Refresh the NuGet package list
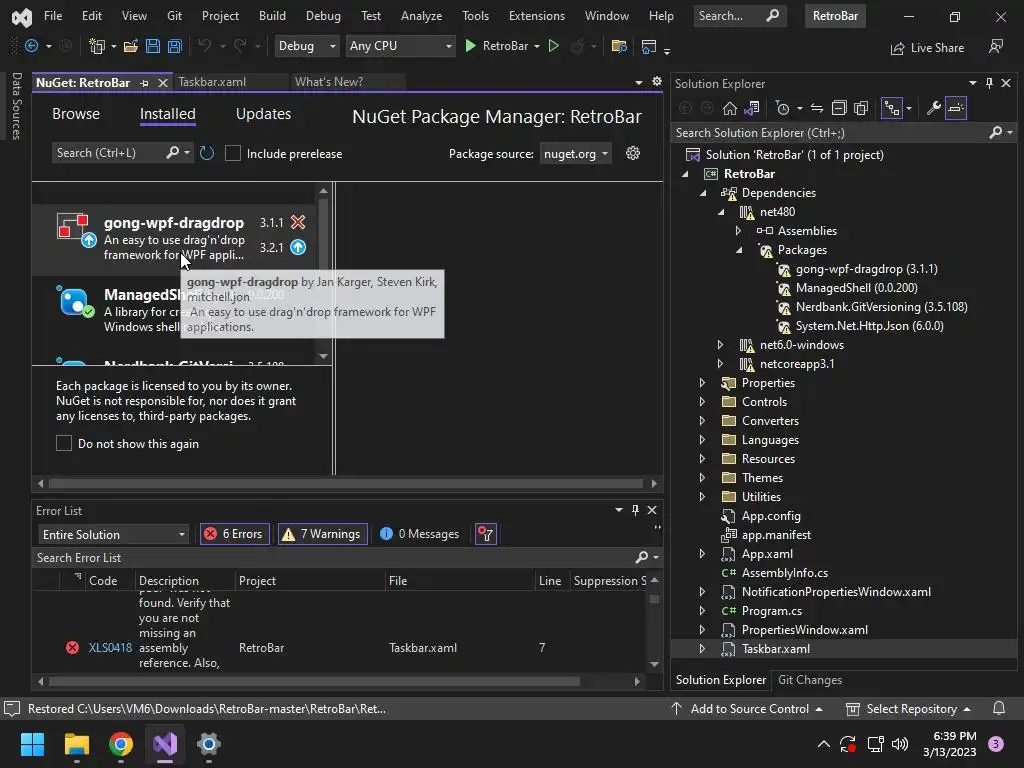Image resolution: width=1024 pixels, height=768 pixels. click(x=206, y=153)
